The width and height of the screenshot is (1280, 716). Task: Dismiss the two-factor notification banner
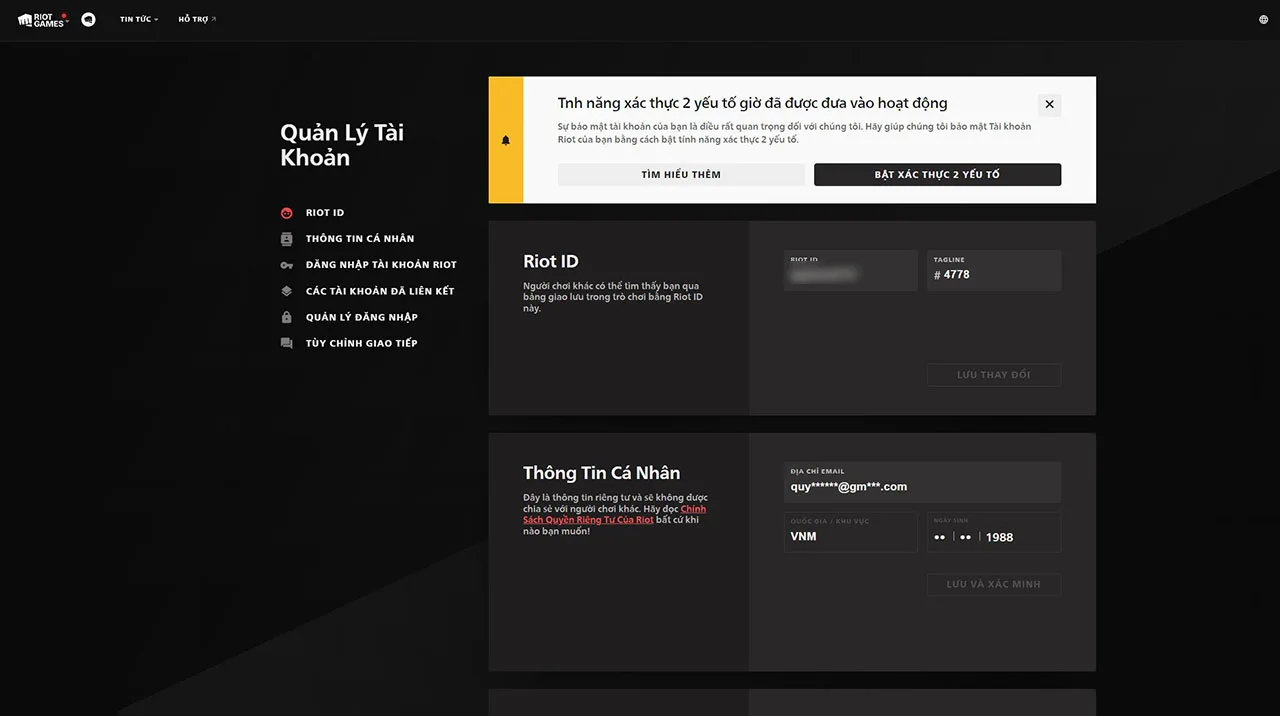pos(1049,104)
